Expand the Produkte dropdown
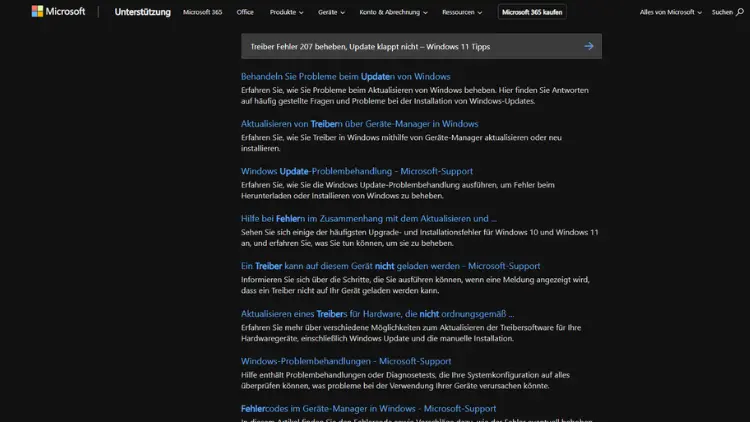 [x=286, y=12]
